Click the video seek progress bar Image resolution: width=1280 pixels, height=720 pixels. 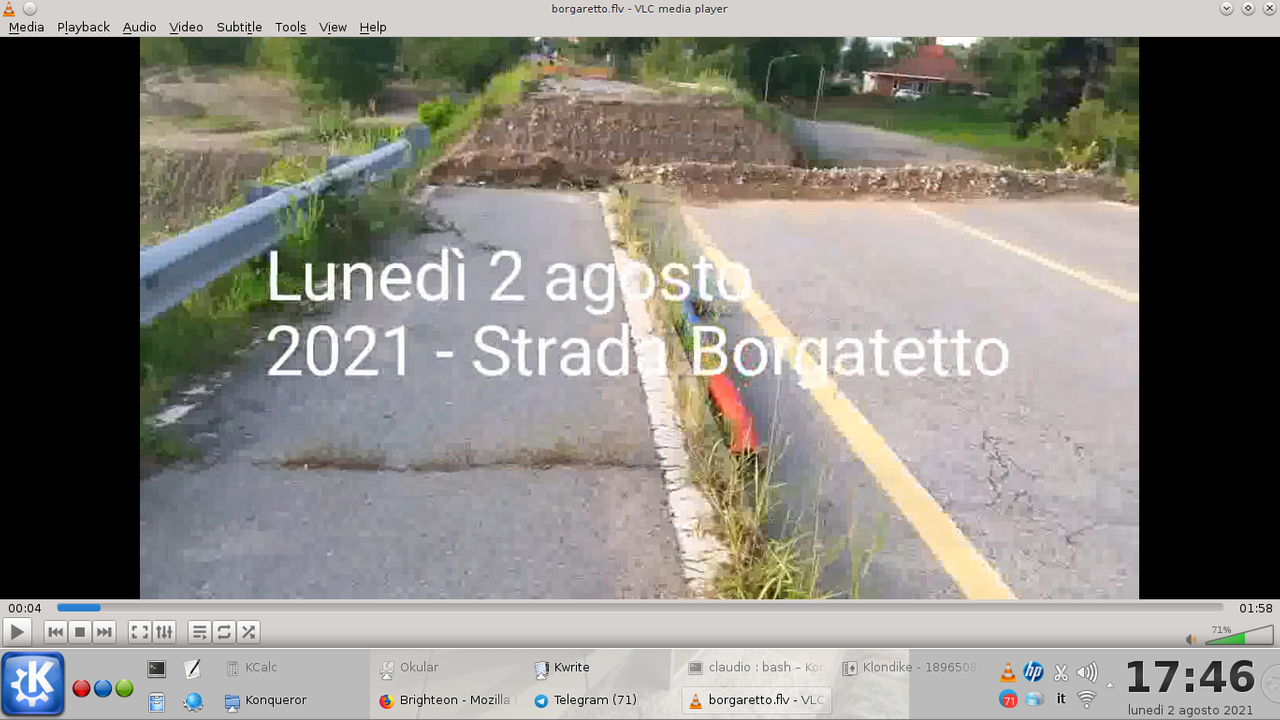click(x=640, y=608)
